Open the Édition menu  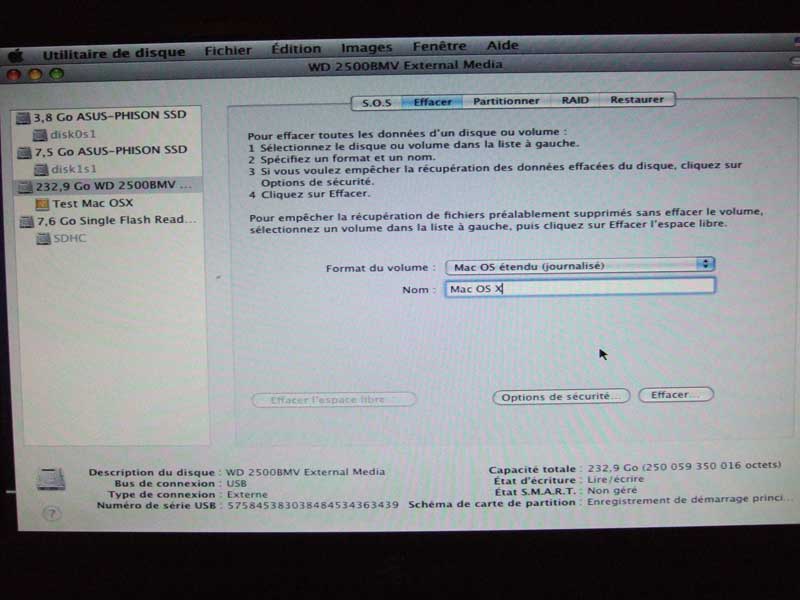296,49
